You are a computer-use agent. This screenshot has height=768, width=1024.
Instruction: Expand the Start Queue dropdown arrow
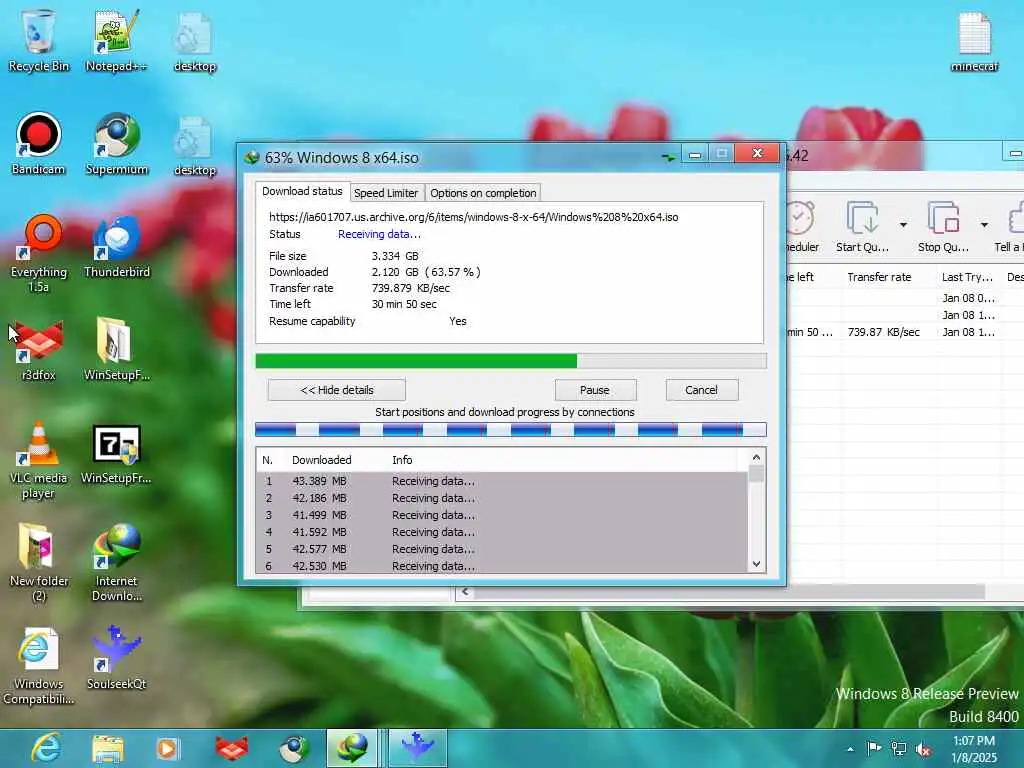coord(903,225)
